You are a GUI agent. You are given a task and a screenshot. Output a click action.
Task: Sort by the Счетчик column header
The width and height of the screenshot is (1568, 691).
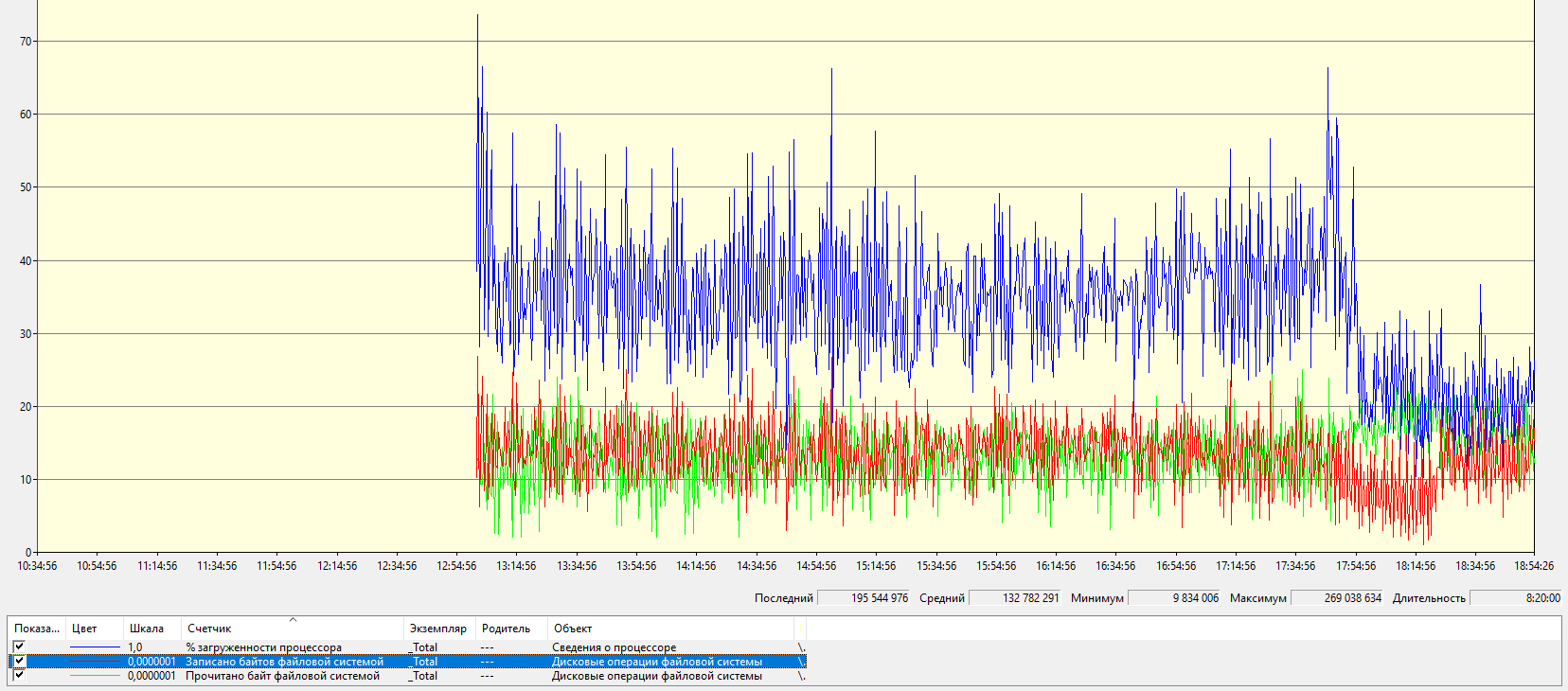(292, 629)
